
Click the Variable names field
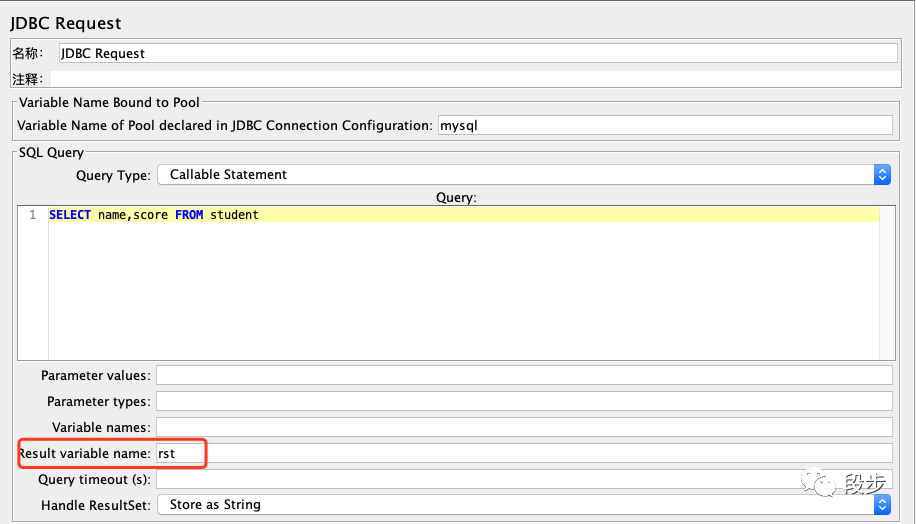click(x=524, y=427)
